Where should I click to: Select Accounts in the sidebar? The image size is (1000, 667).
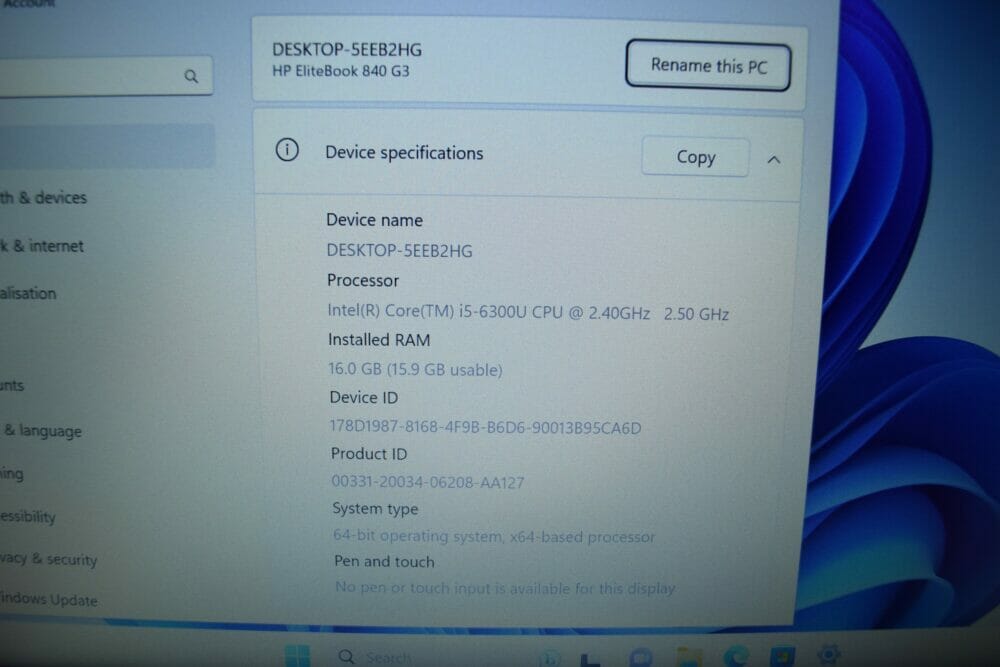[12, 386]
